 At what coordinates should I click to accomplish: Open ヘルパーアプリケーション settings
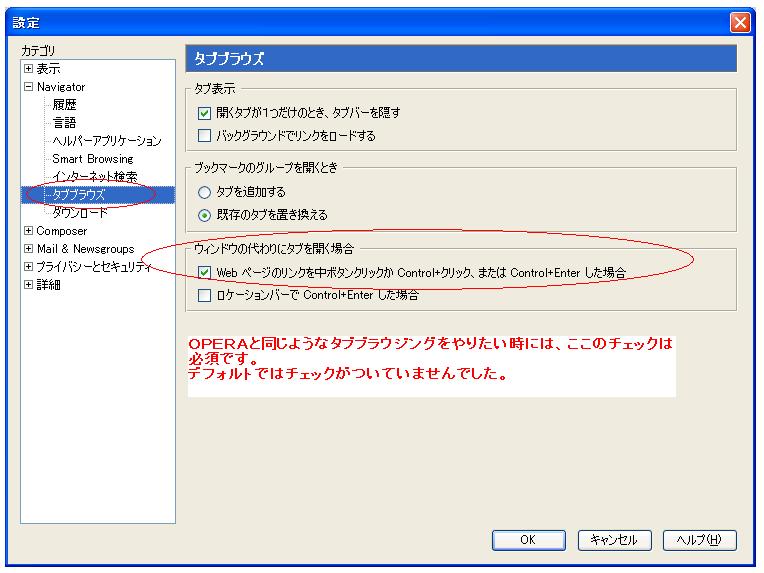coord(107,141)
